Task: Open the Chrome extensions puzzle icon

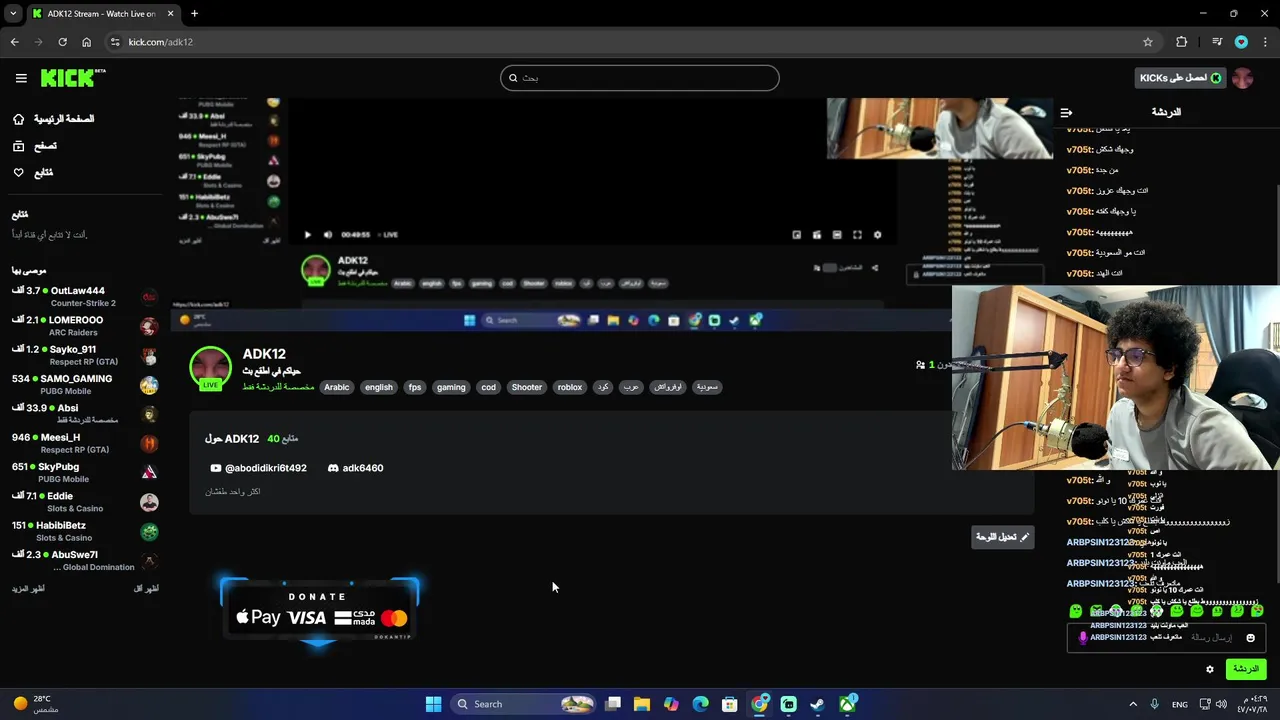Action: (x=1182, y=42)
